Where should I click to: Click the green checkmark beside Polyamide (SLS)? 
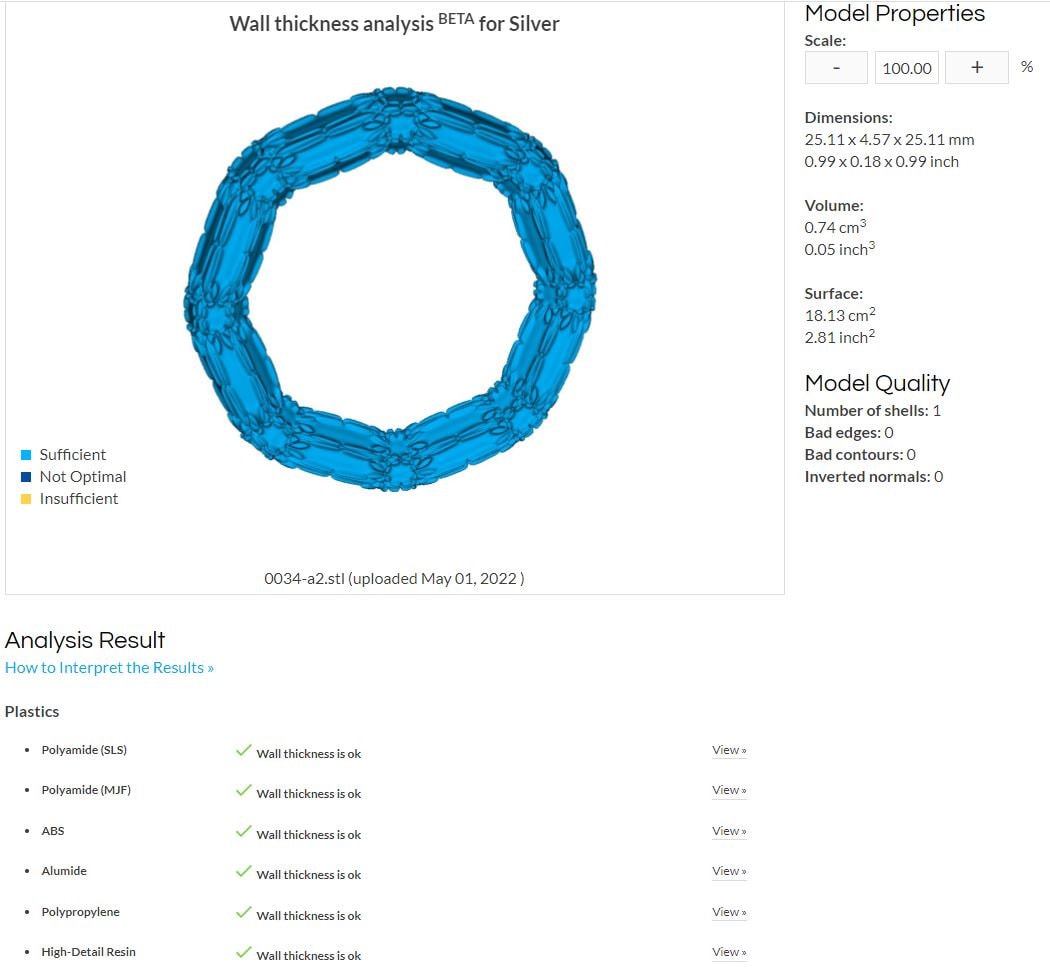[x=243, y=750]
